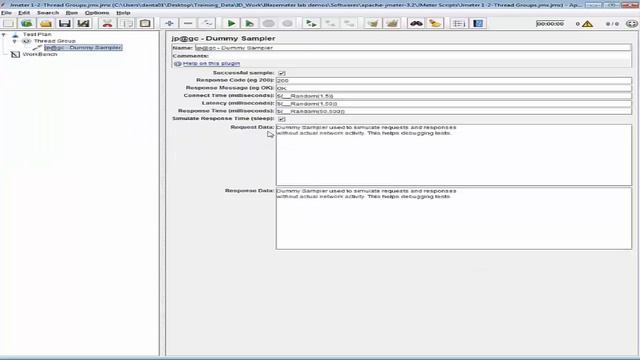Image resolution: width=640 pixels, height=360 pixels.
Task: Collapse the Test Plan tree node arrow
Action: pos(4,35)
